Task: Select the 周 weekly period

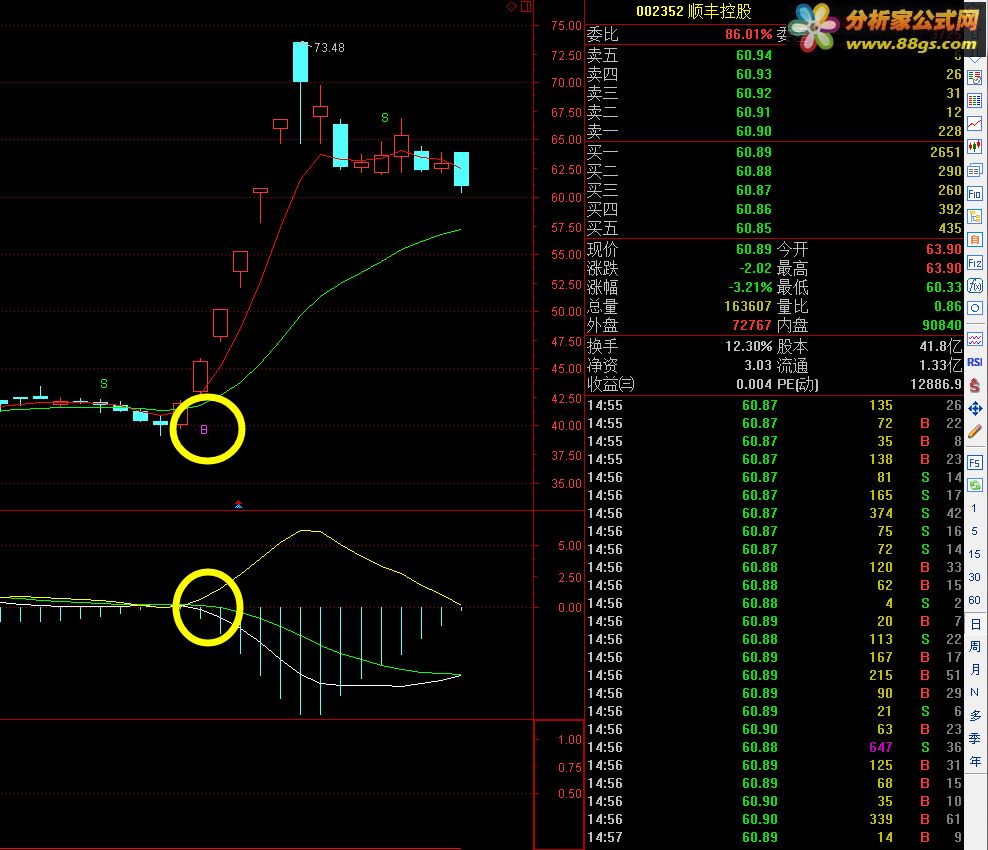Action: click(x=975, y=646)
